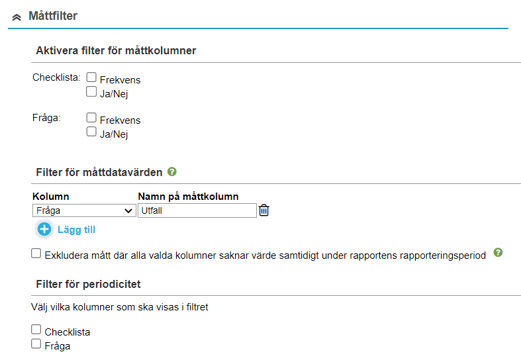Viewport: 521px width, 362px height.
Task: Click the blue plus icon to add row
Action: [44, 229]
